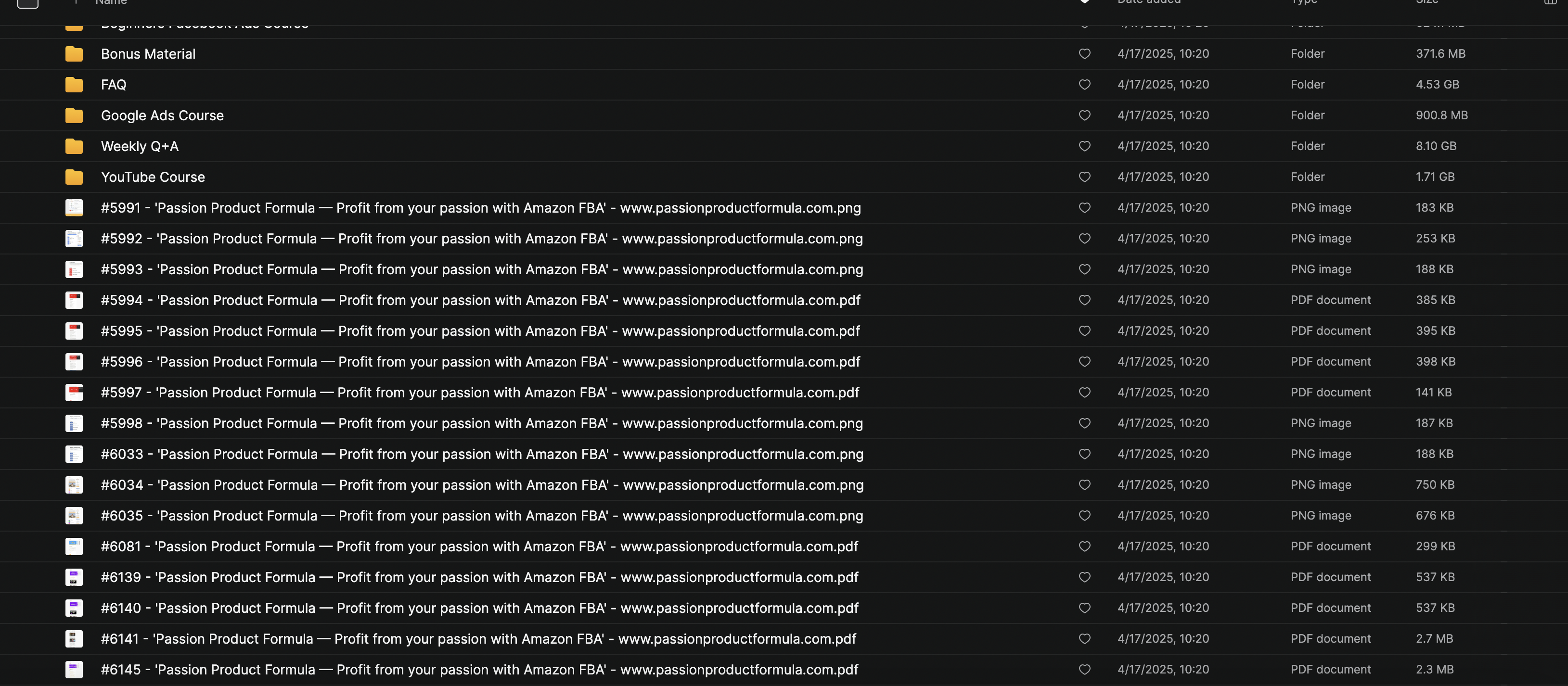
Task: Click thumbnail of #6139 PDF document
Action: [74, 577]
